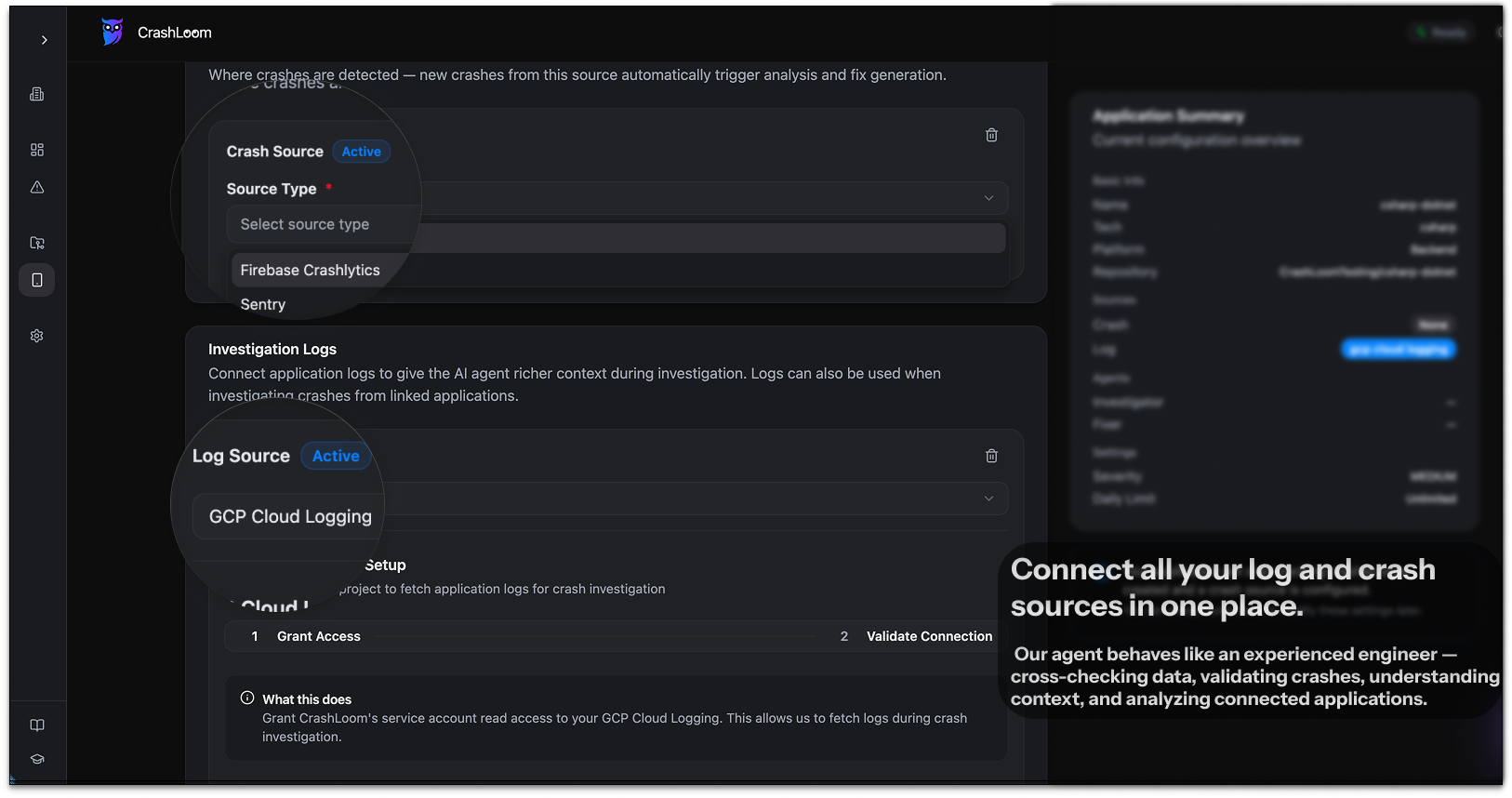Click the info icon beside What this does
1512x798 pixels.
[x=247, y=698]
